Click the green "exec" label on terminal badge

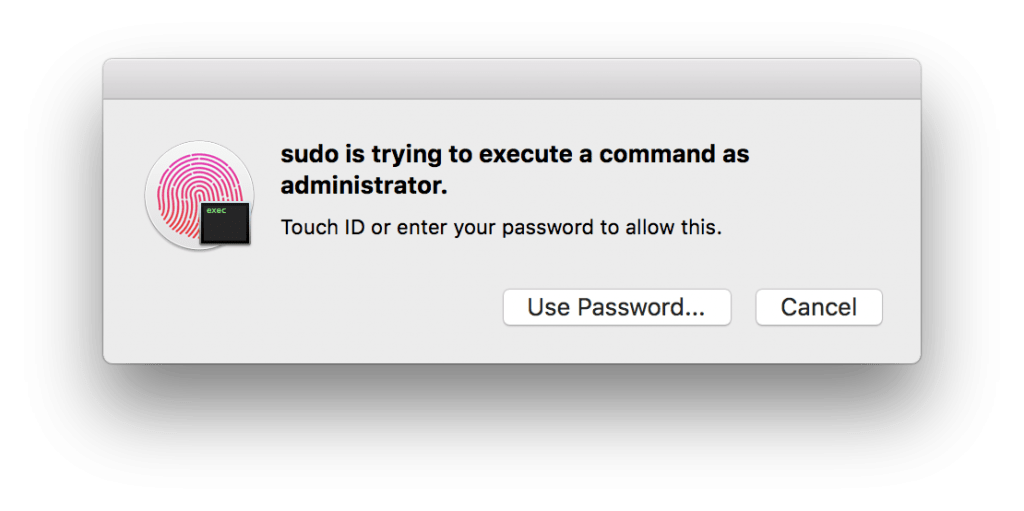click(216, 211)
